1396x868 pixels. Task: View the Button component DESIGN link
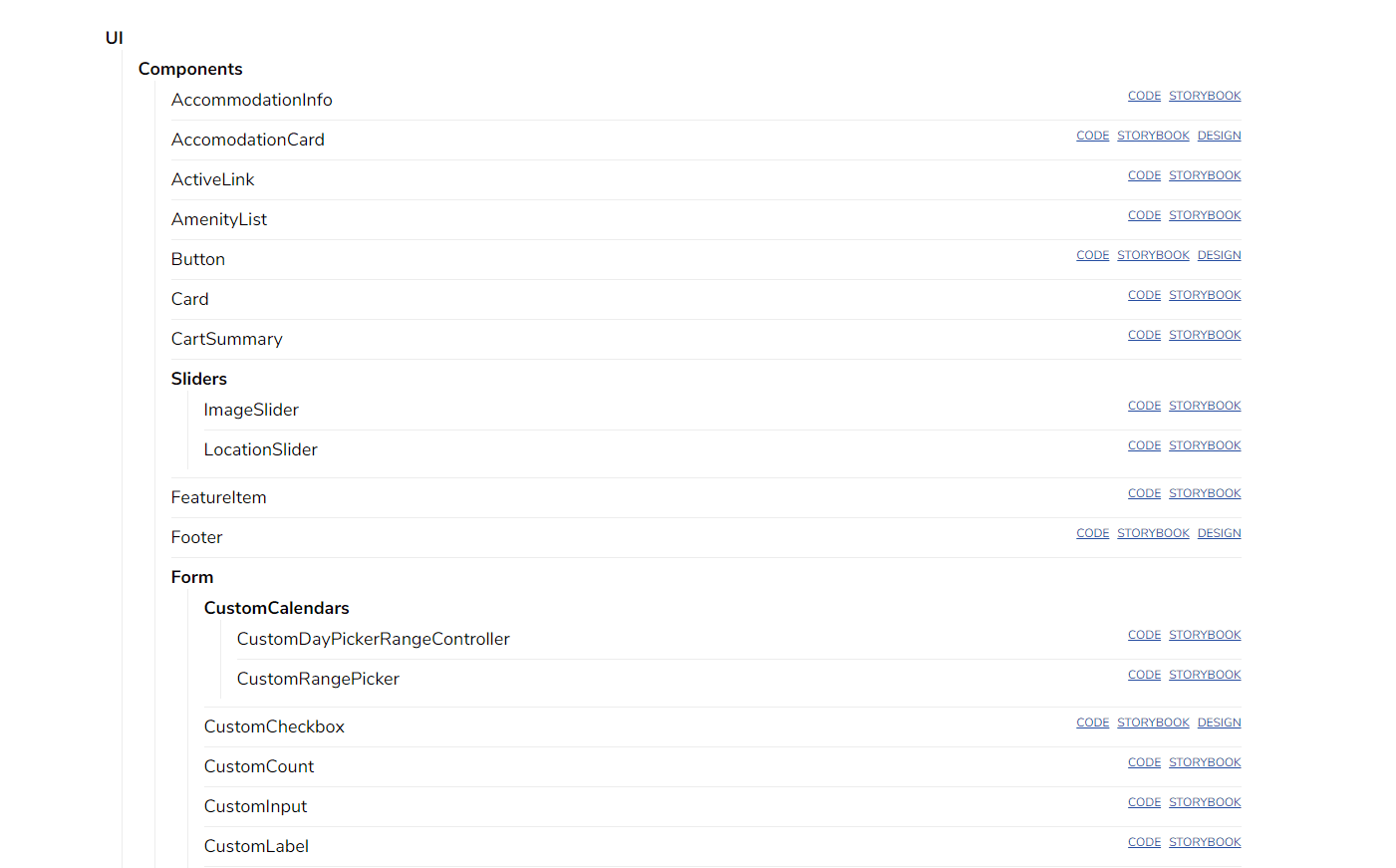pyautogui.click(x=1219, y=255)
